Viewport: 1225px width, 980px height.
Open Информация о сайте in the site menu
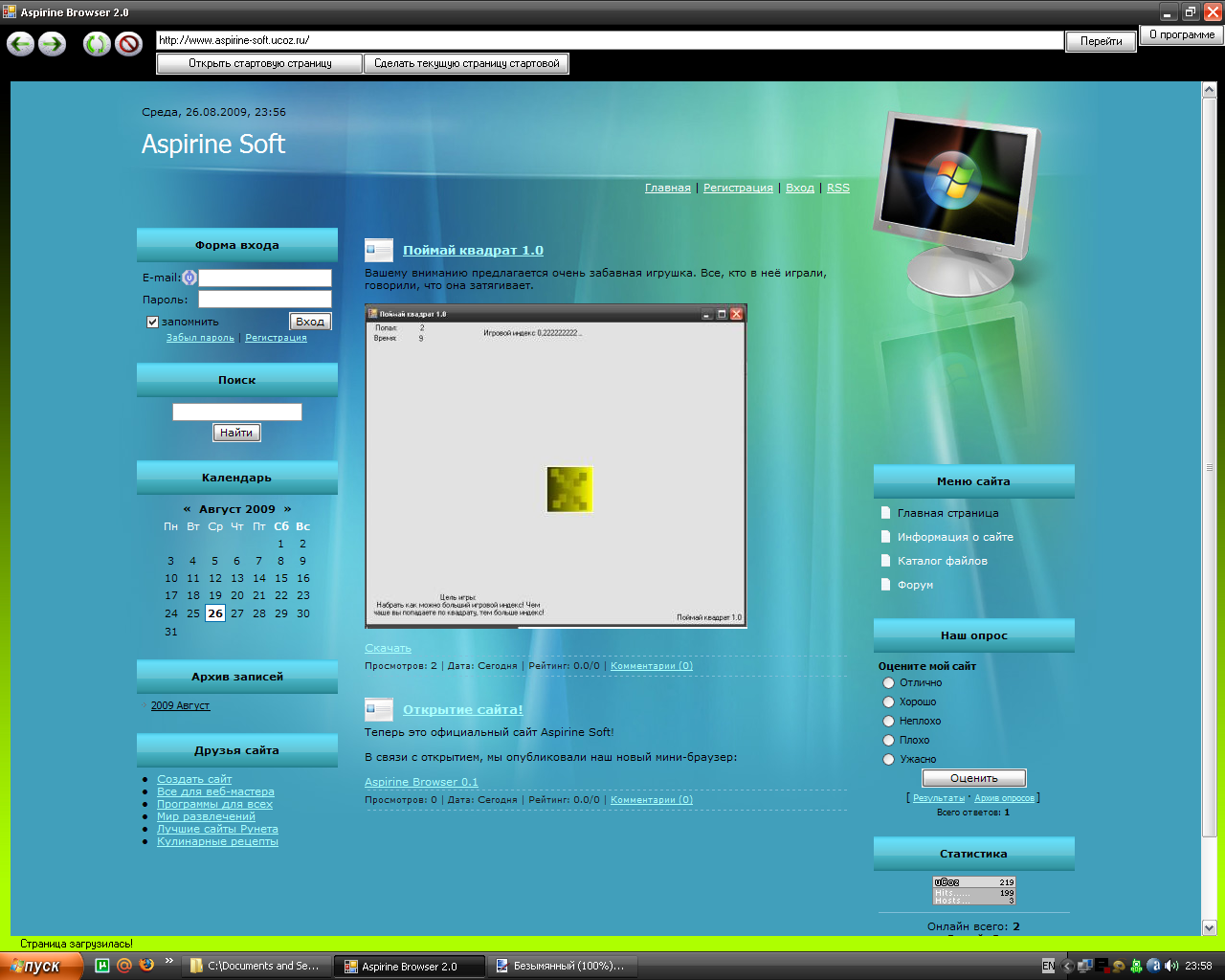pyautogui.click(x=955, y=537)
